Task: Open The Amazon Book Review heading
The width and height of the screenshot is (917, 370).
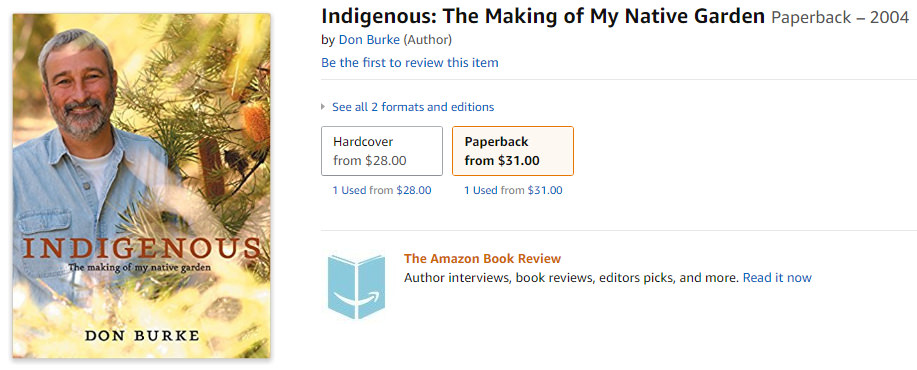Action: click(482, 258)
